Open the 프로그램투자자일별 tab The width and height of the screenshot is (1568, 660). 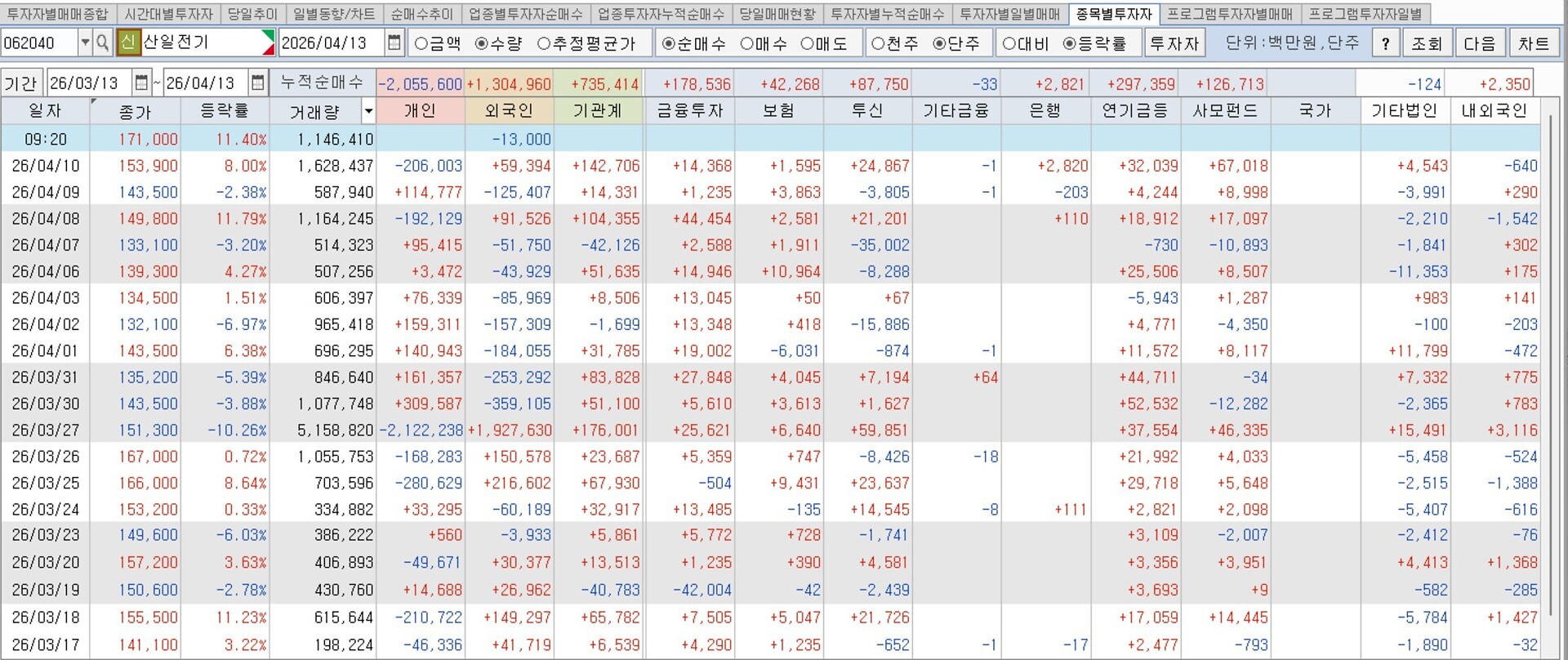tap(1365, 14)
